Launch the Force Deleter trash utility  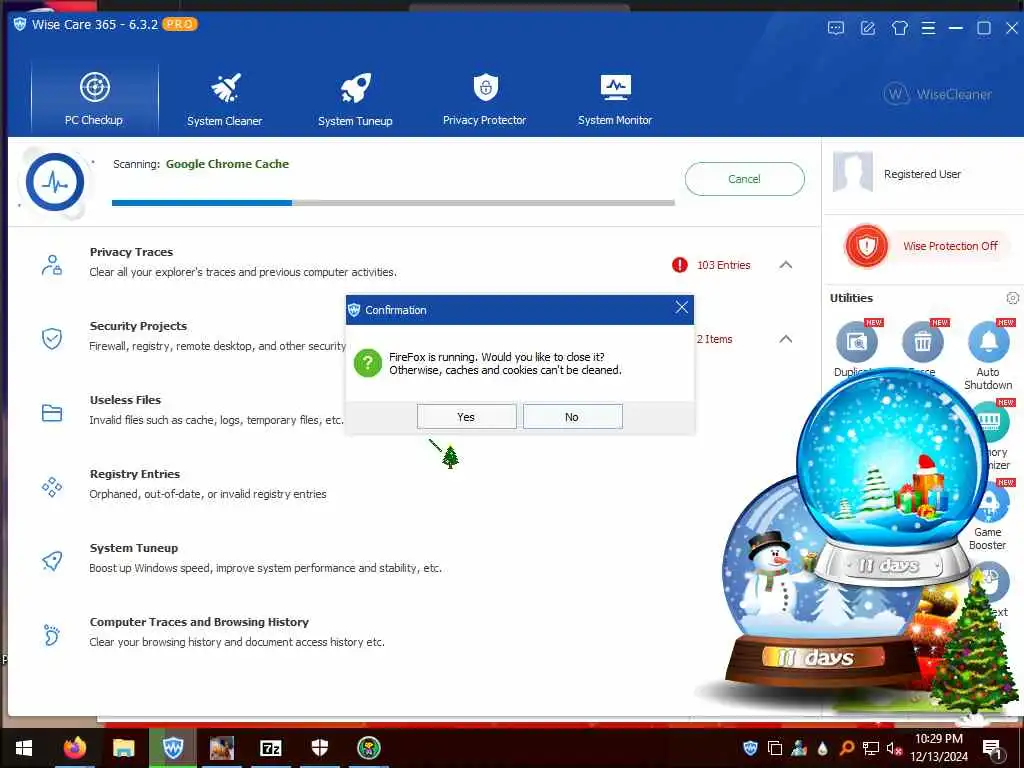pyautogui.click(x=923, y=342)
